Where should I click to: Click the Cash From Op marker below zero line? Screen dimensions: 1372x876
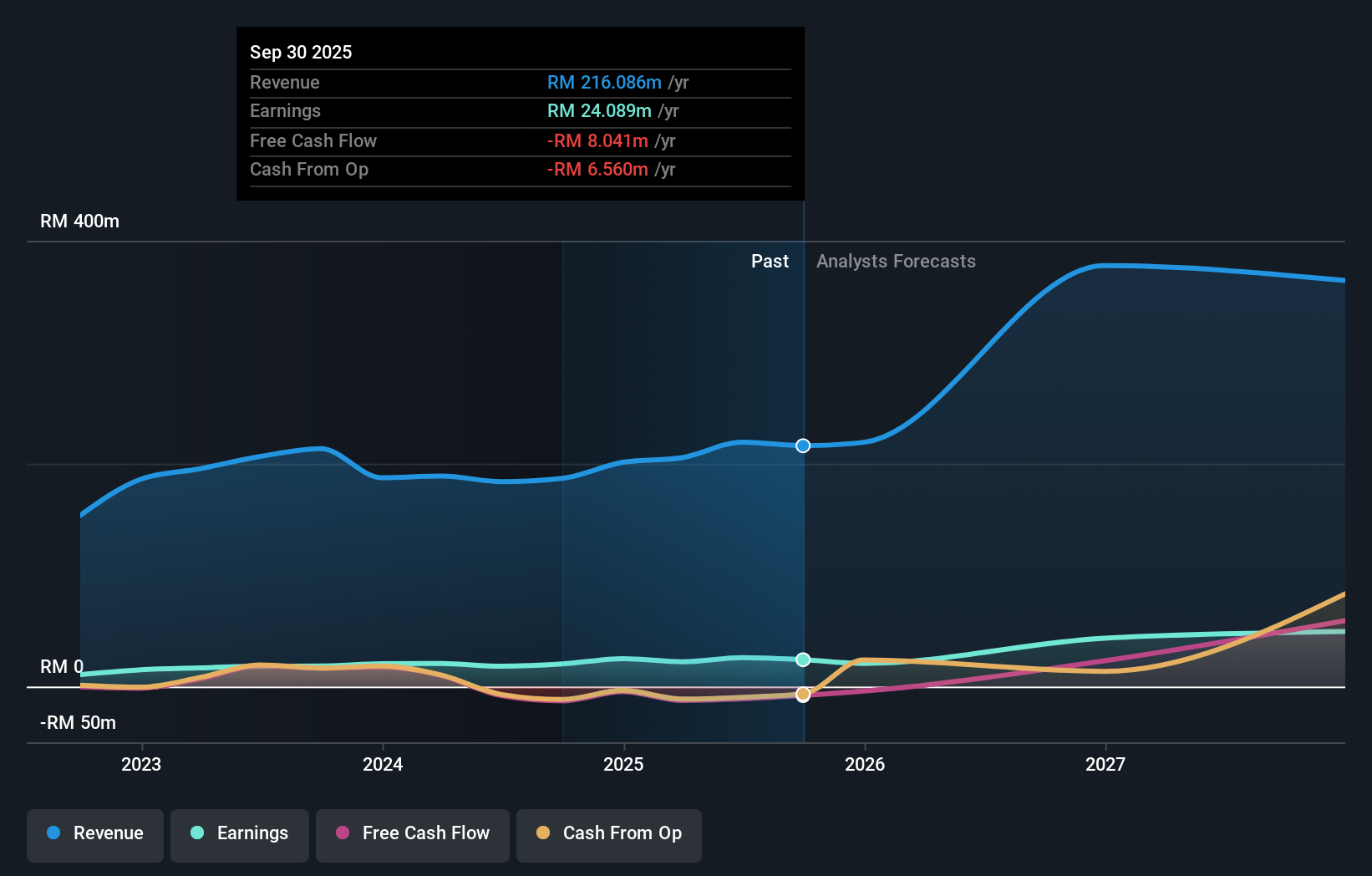803,694
